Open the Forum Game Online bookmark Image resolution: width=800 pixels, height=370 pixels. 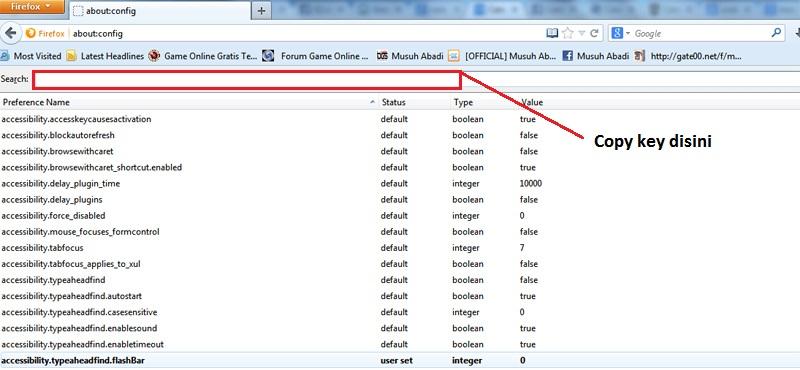click(x=315, y=56)
